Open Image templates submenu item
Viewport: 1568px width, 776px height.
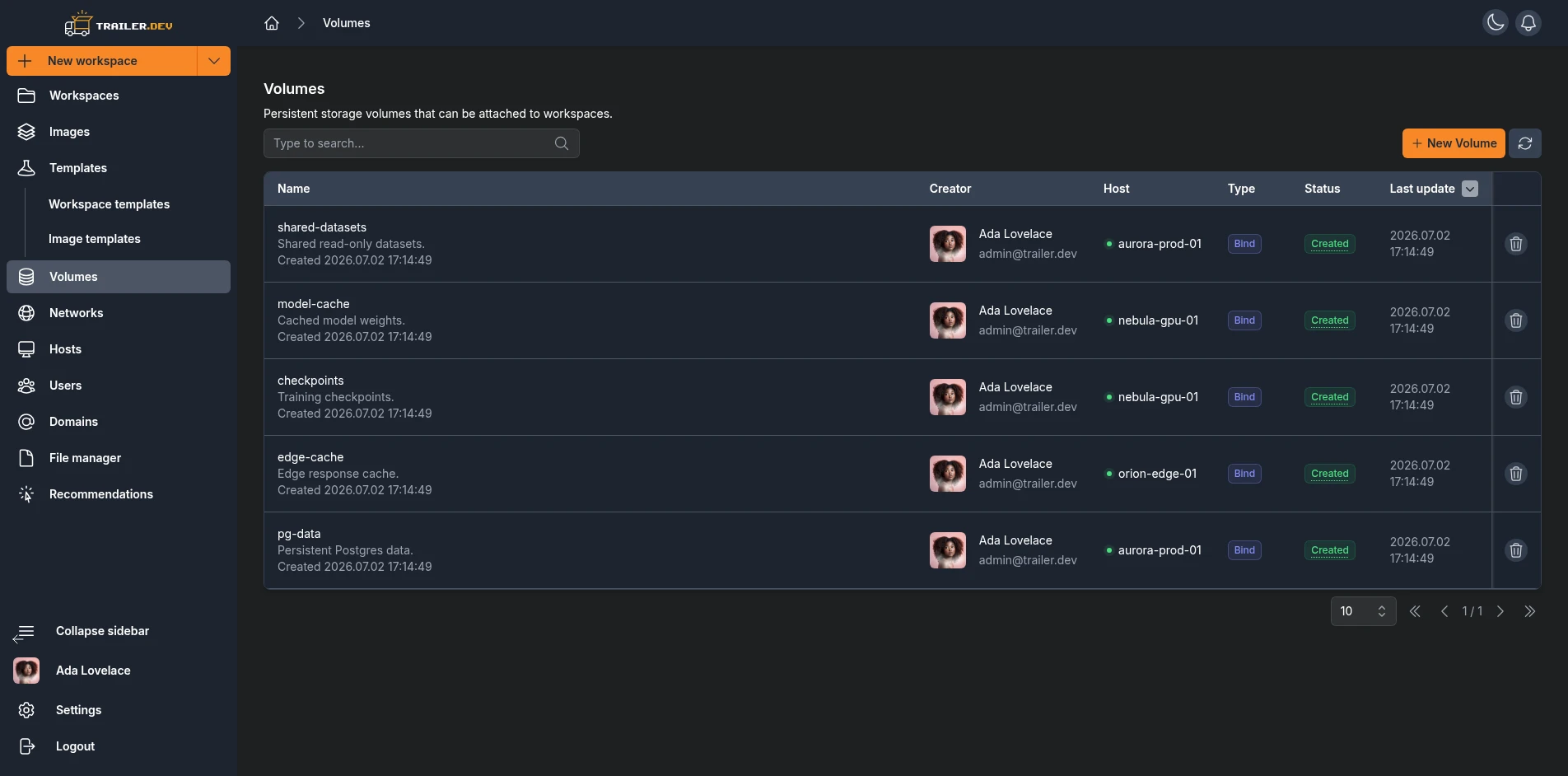pyautogui.click(x=94, y=239)
